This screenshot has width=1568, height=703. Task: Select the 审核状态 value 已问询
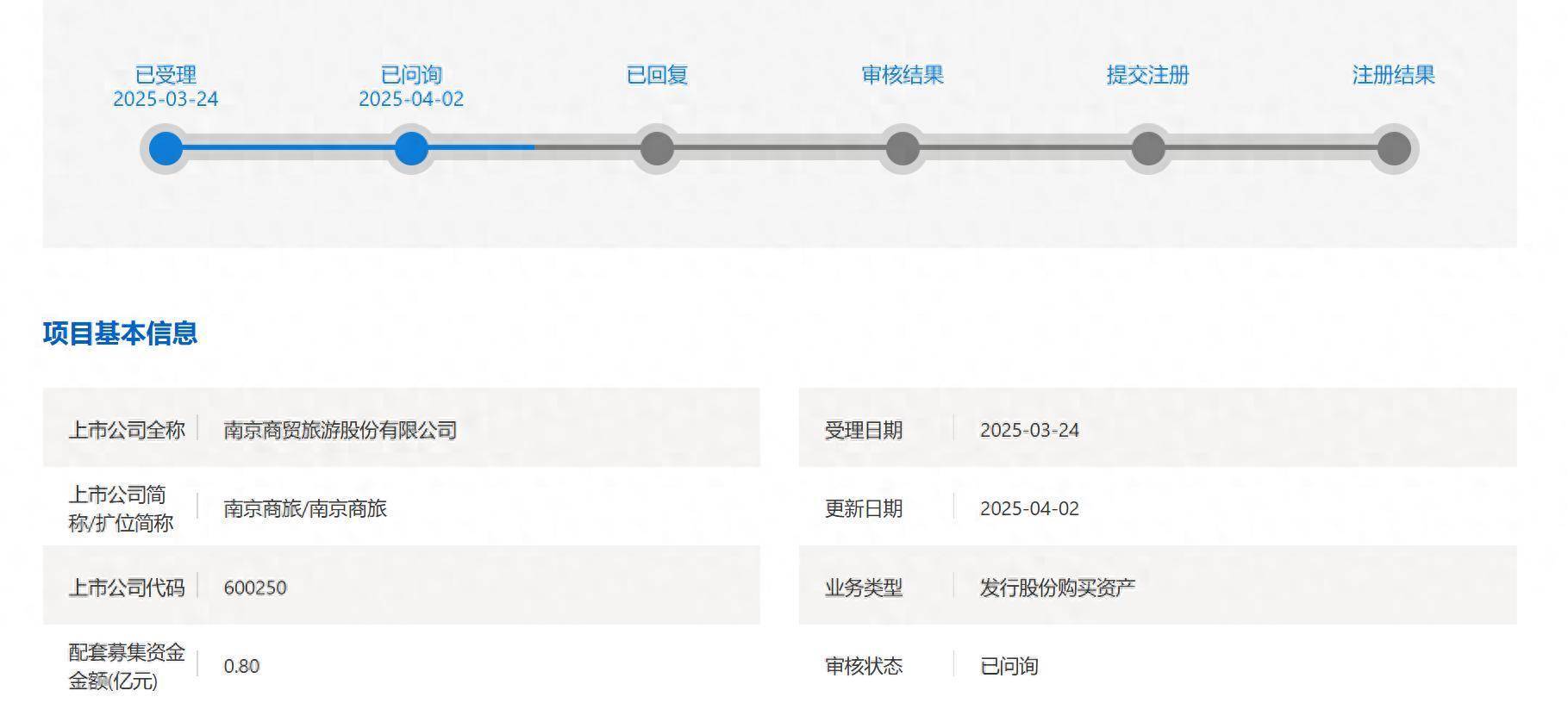pyautogui.click(x=1009, y=666)
